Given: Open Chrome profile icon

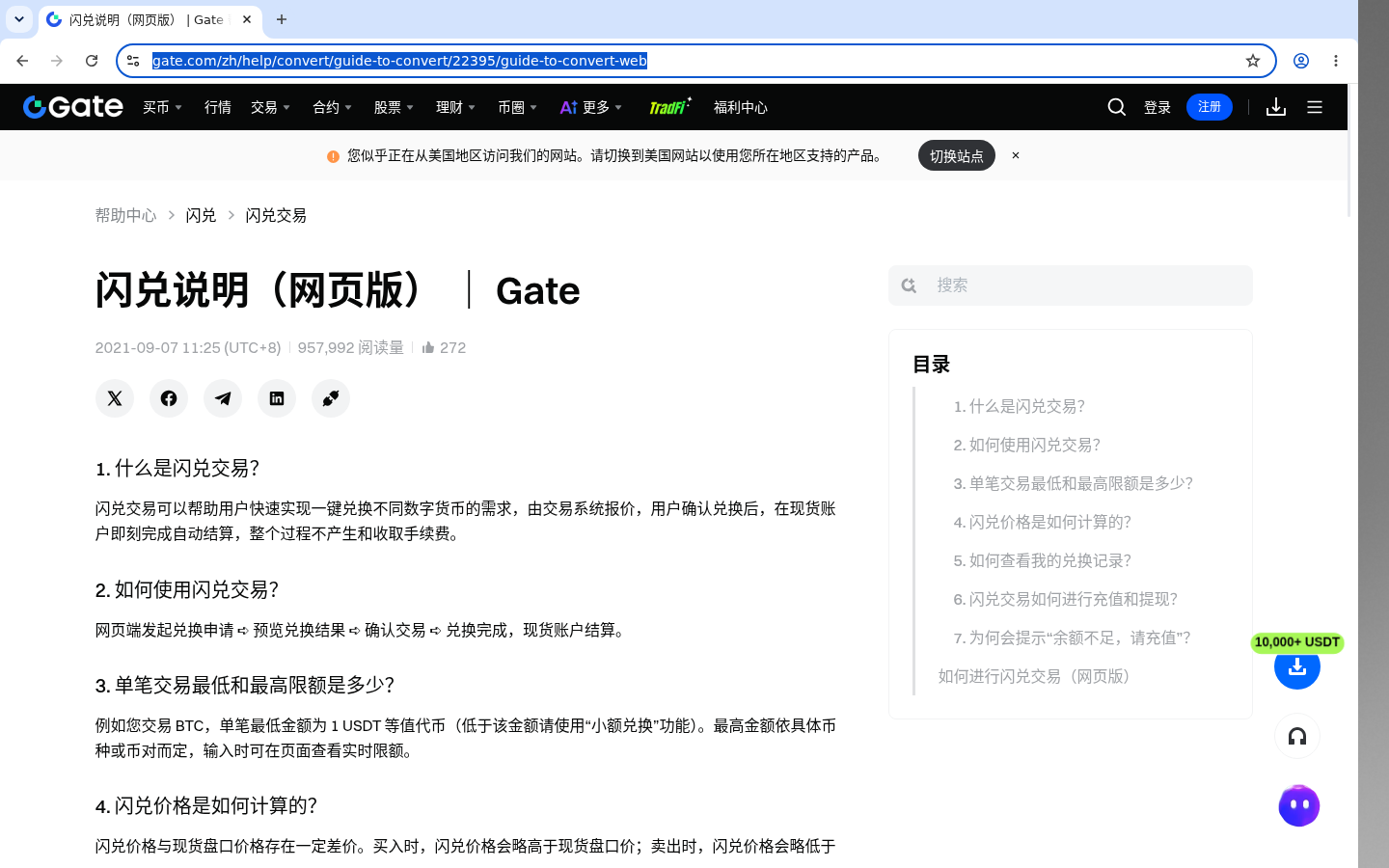Looking at the screenshot, I should 1301,61.
